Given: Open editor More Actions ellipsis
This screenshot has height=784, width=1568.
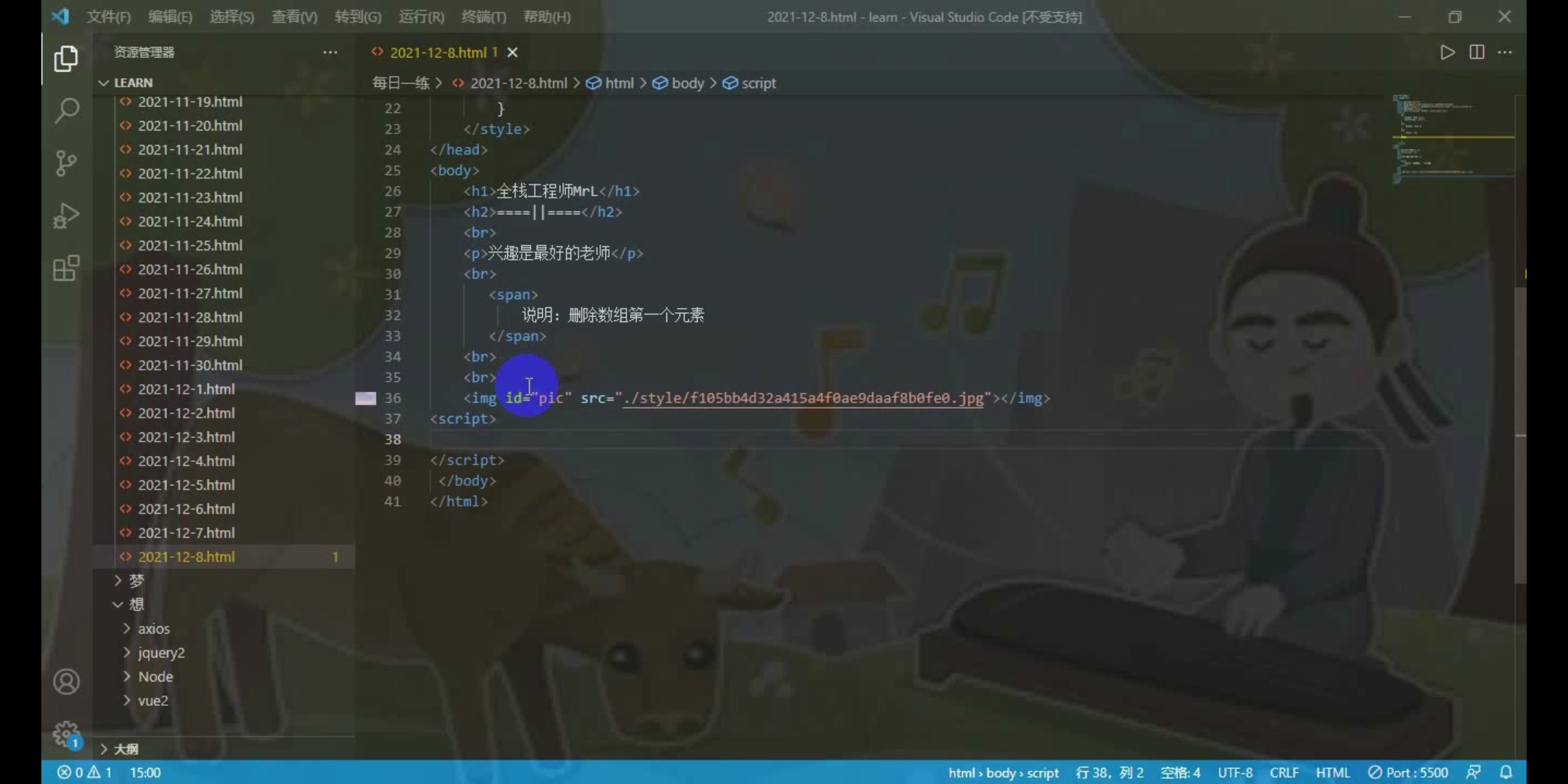Looking at the screenshot, I should coord(1505,52).
